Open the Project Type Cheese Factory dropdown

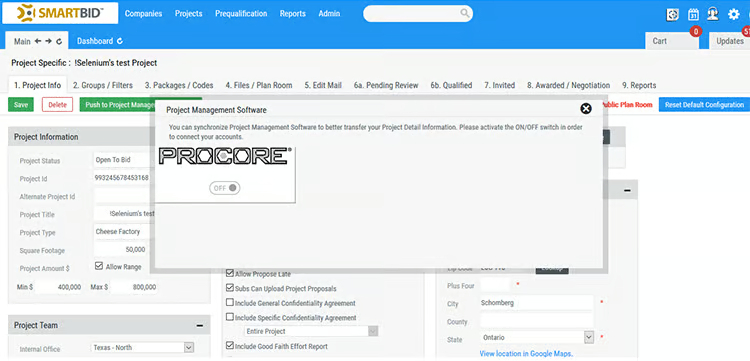(x=124, y=231)
